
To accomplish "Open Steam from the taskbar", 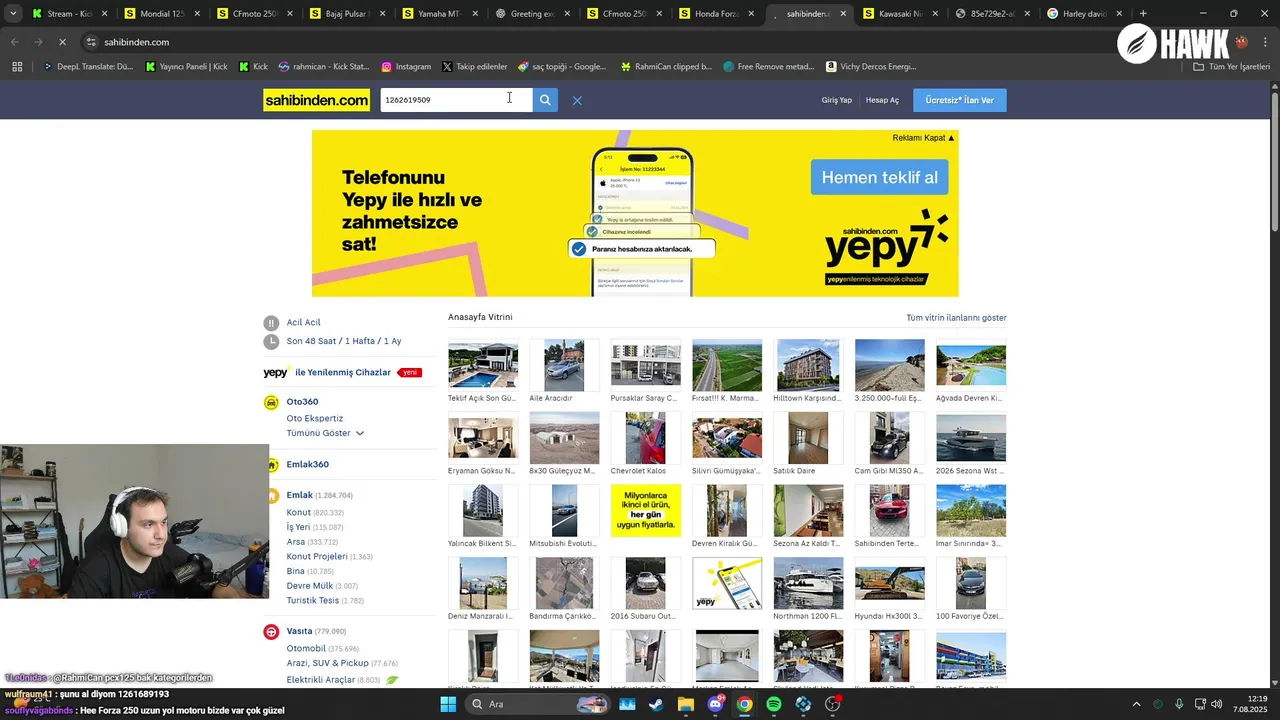I will 656,704.
